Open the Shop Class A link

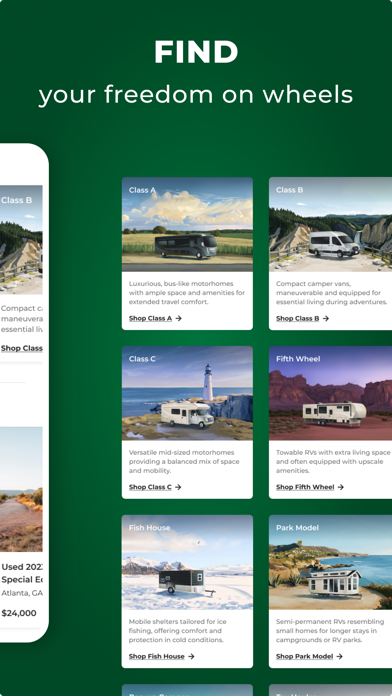(x=150, y=318)
